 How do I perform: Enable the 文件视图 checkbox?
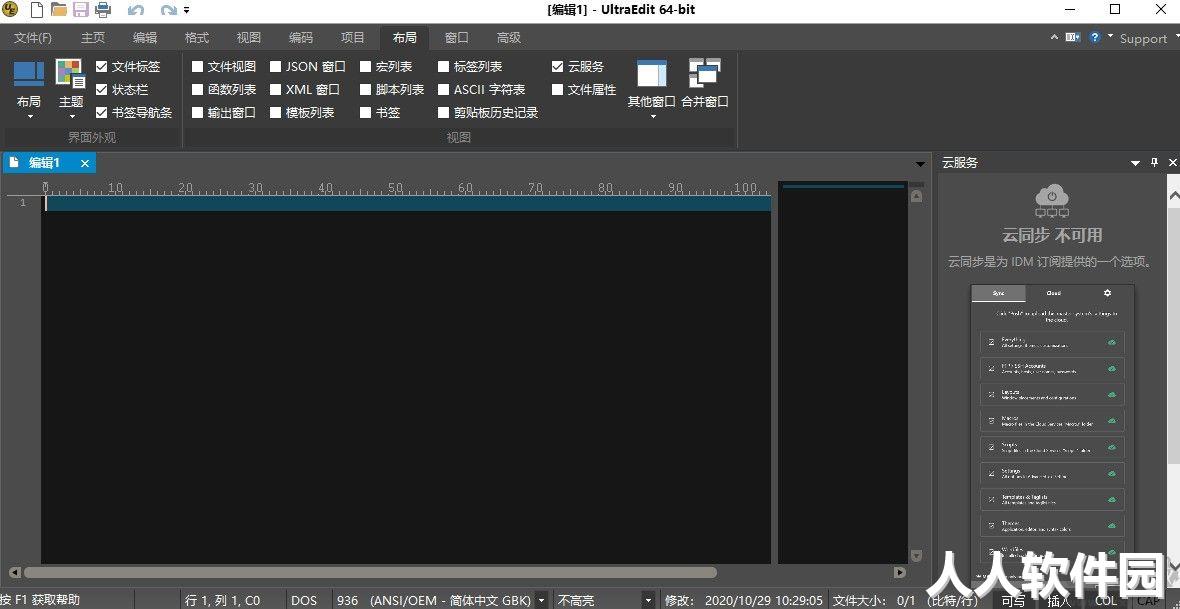[197, 66]
